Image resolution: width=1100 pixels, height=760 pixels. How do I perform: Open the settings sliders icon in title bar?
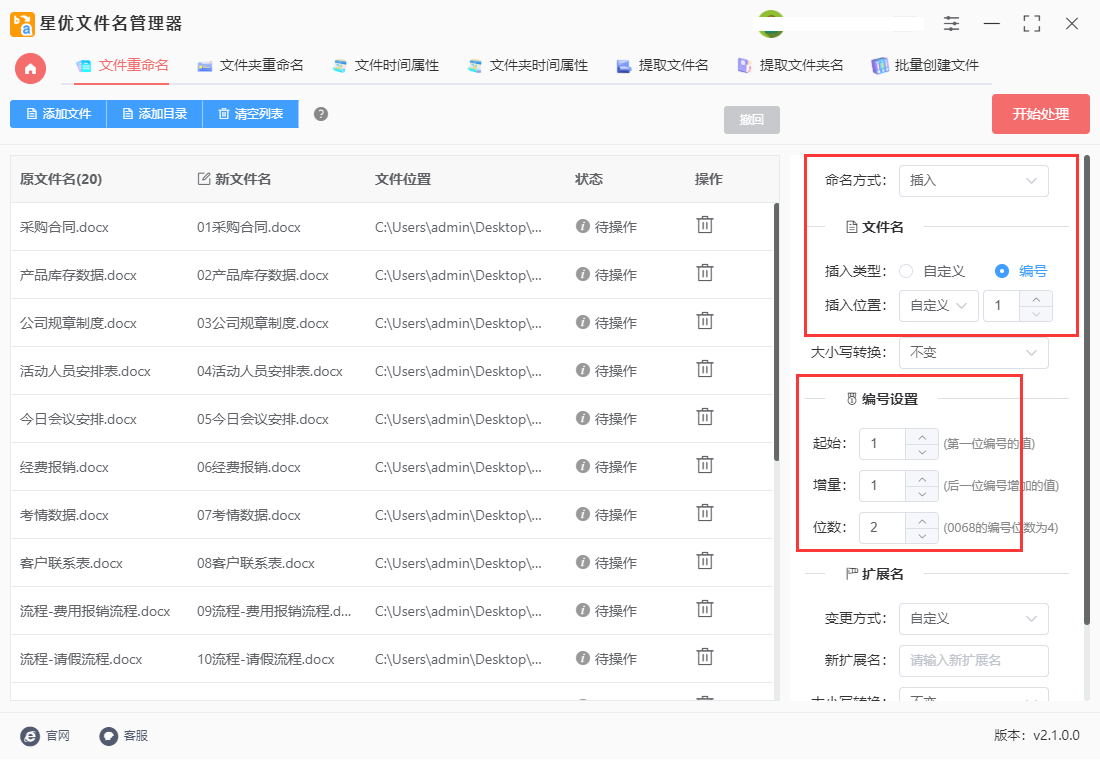[x=951, y=23]
